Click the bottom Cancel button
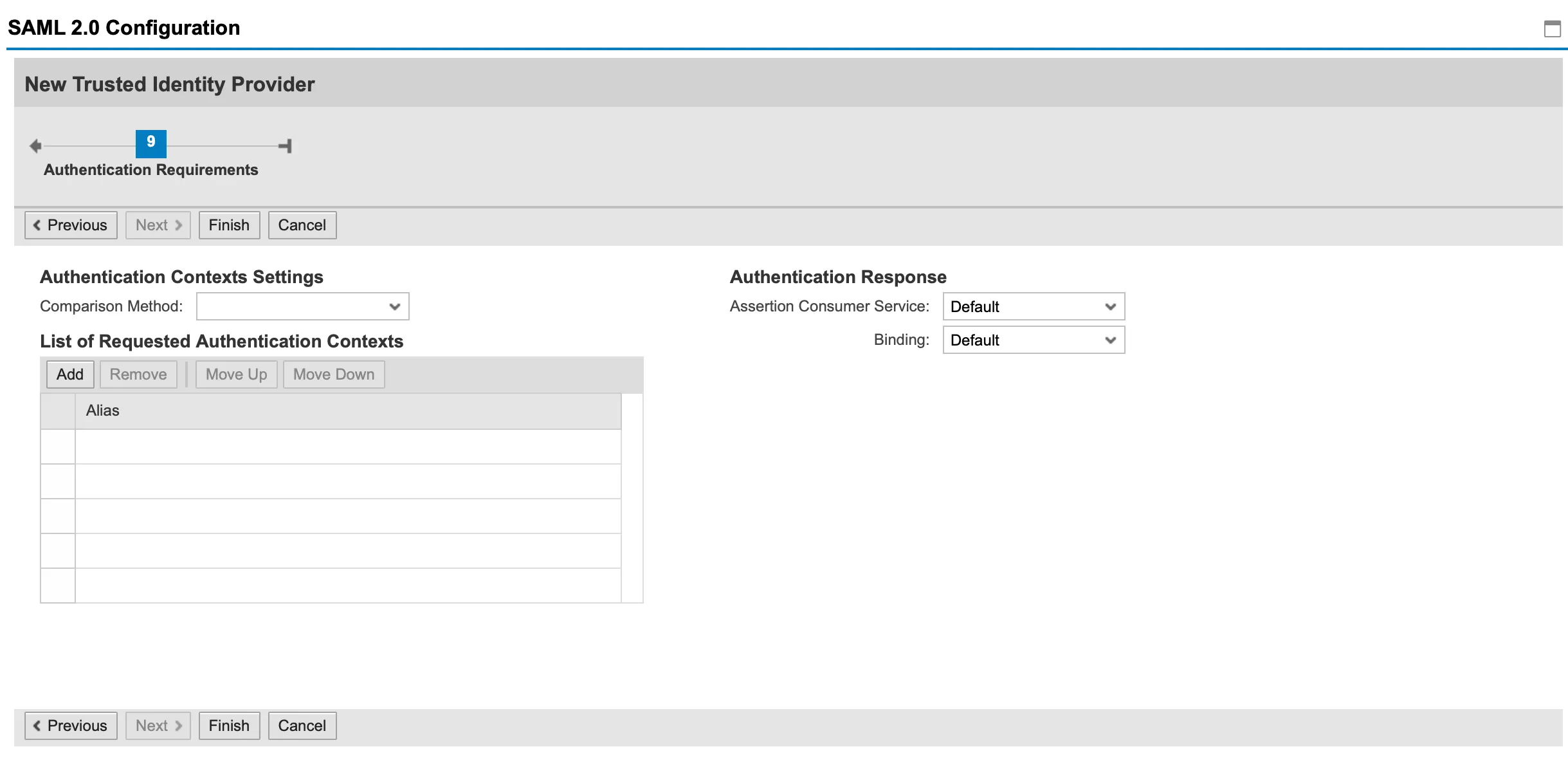Image resolution: width=1568 pixels, height=767 pixels. click(302, 726)
